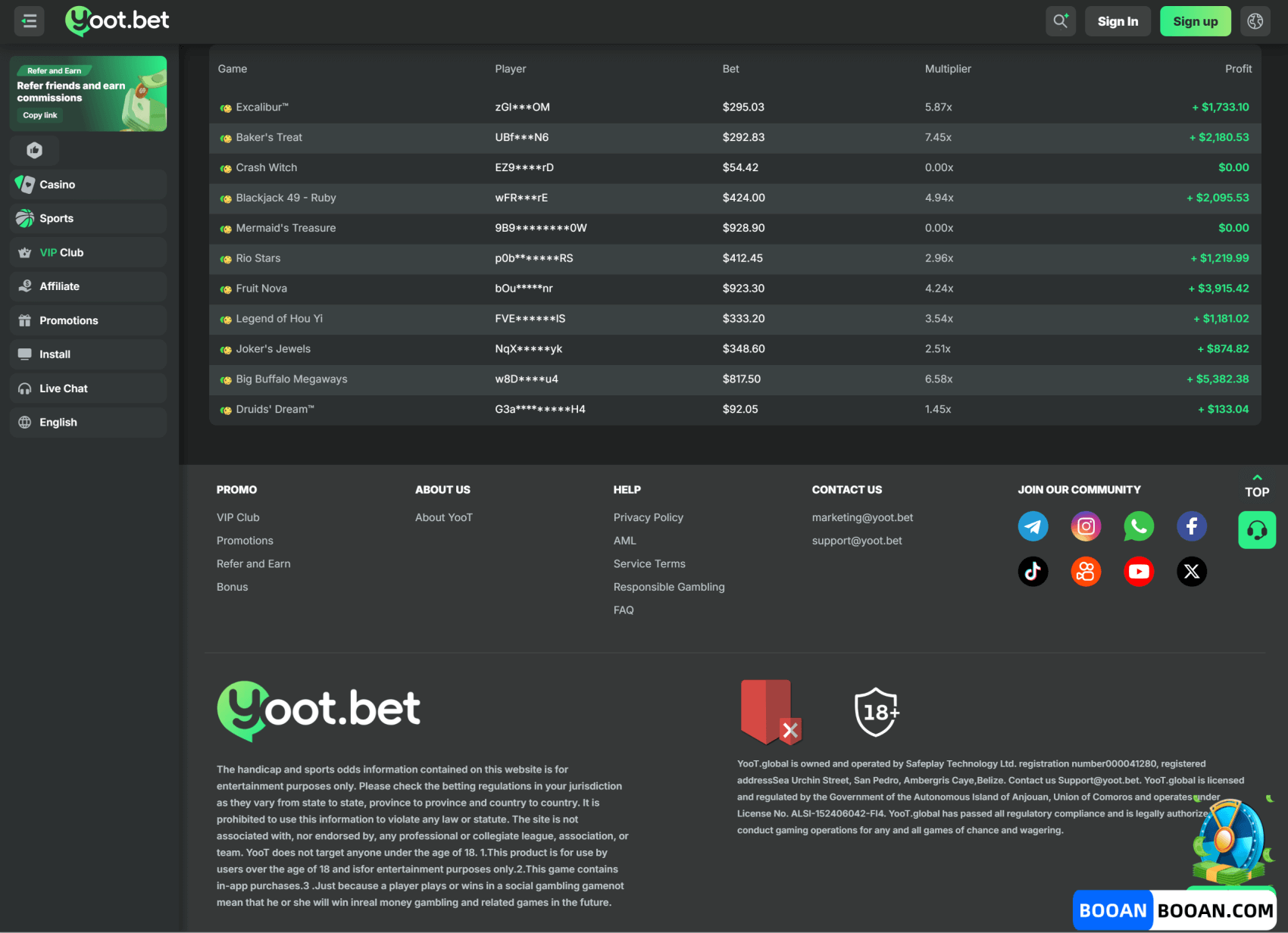Image resolution: width=1288 pixels, height=933 pixels.
Task: Email marketing@yoot.bet contact link
Action: coord(862,517)
